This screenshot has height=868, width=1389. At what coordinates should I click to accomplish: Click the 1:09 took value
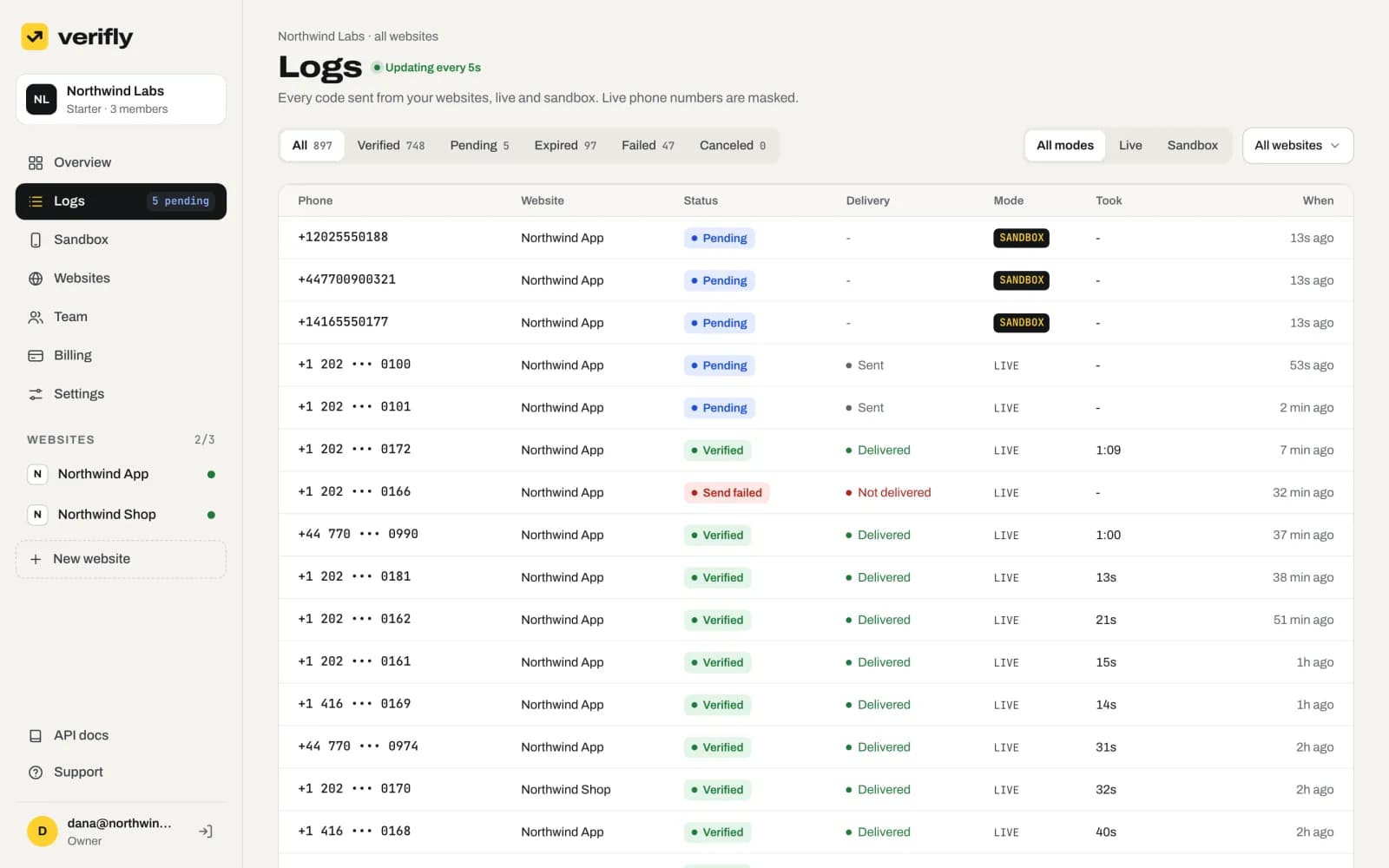click(x=1108, y=450)
